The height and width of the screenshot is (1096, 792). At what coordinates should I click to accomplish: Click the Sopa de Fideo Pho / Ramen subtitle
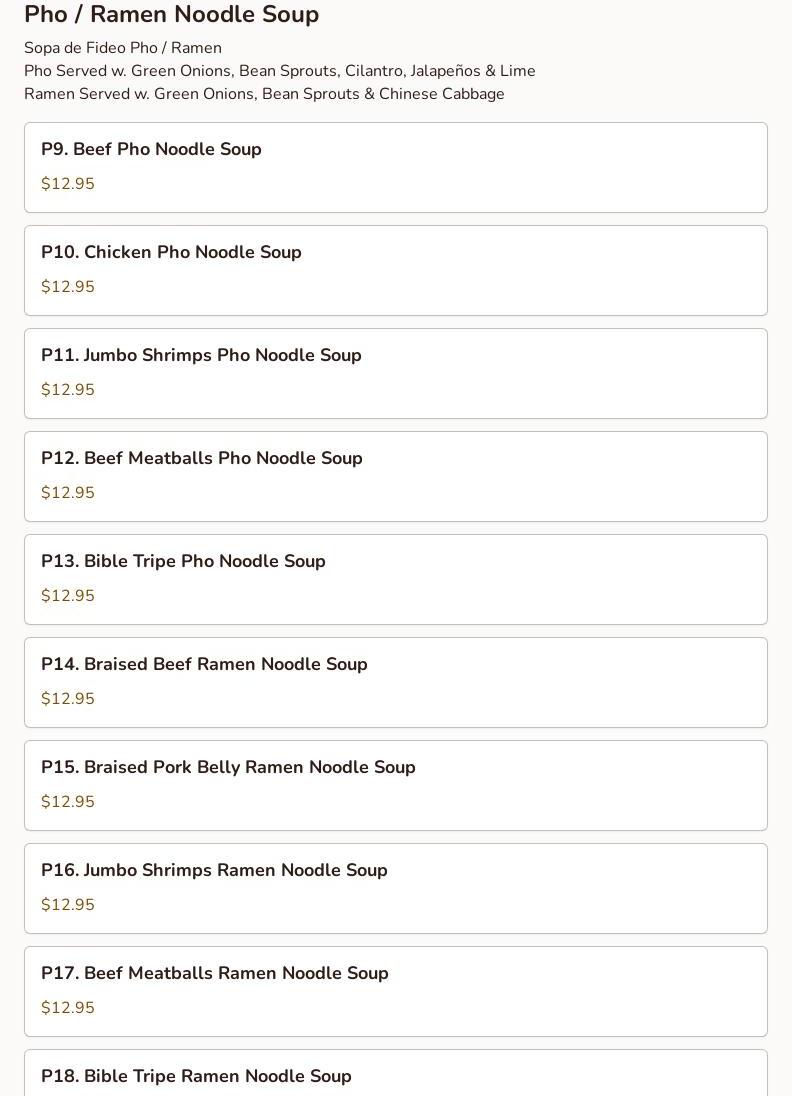[123, 48]
